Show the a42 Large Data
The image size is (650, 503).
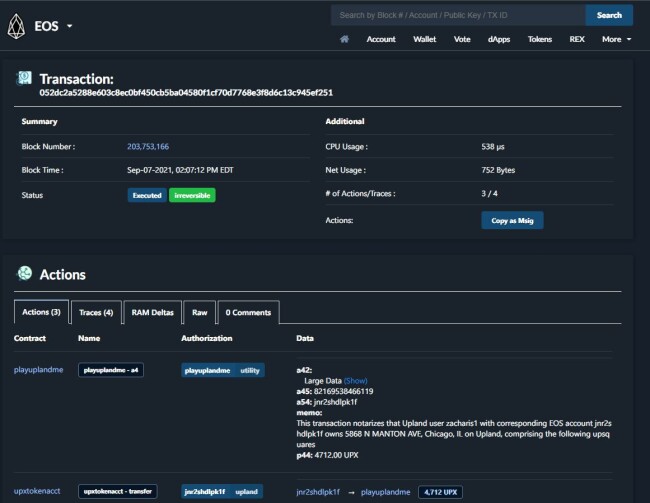pos(356,381)
